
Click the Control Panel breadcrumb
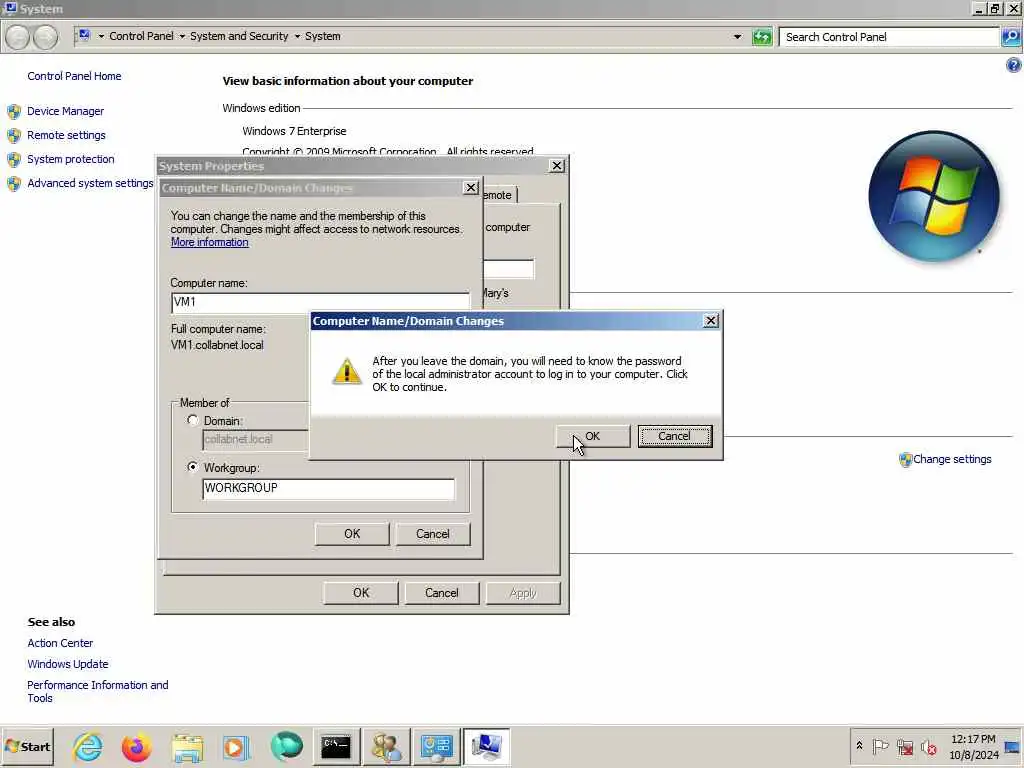tap(142, 37)
